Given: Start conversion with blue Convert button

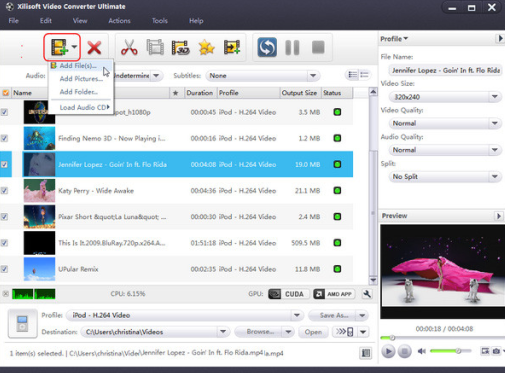Looking at the screenshot, I should (x=267, y=47).
